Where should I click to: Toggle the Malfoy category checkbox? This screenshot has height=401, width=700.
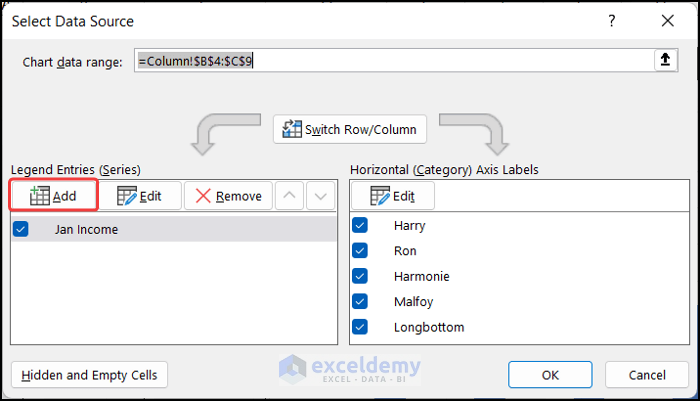tap(361, 301)
